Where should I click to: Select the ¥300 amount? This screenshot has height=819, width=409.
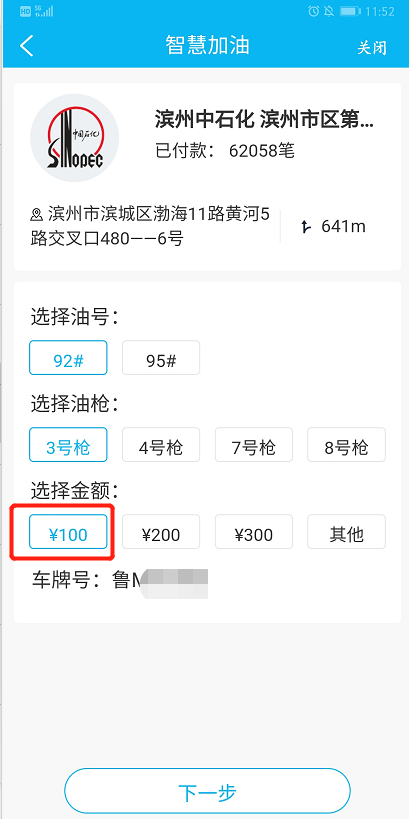(x=254, y=532)
